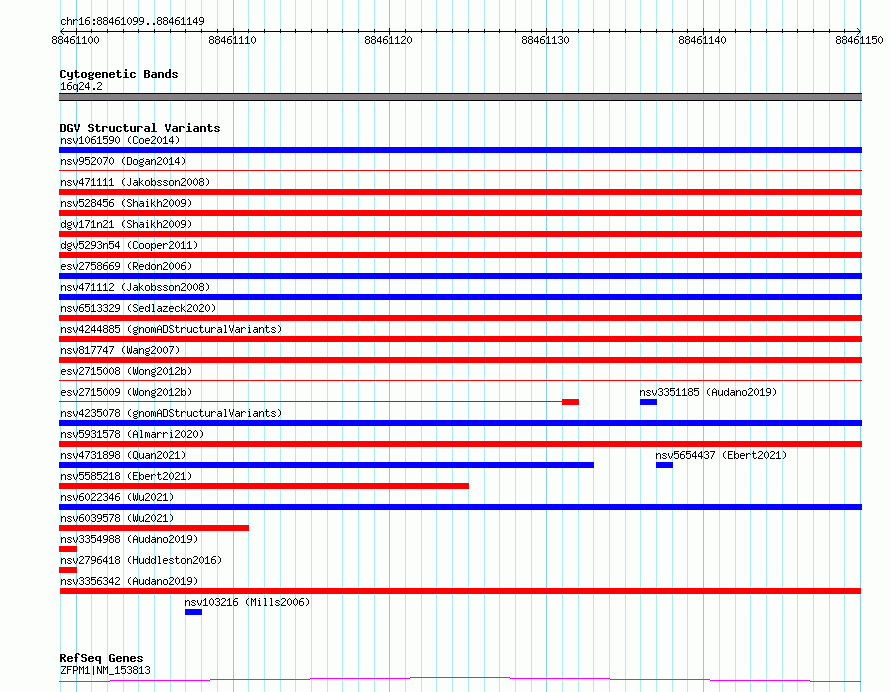Click the small blue nsv3351185 bar
The image size is (890, 692).
[x=648, y=402]
